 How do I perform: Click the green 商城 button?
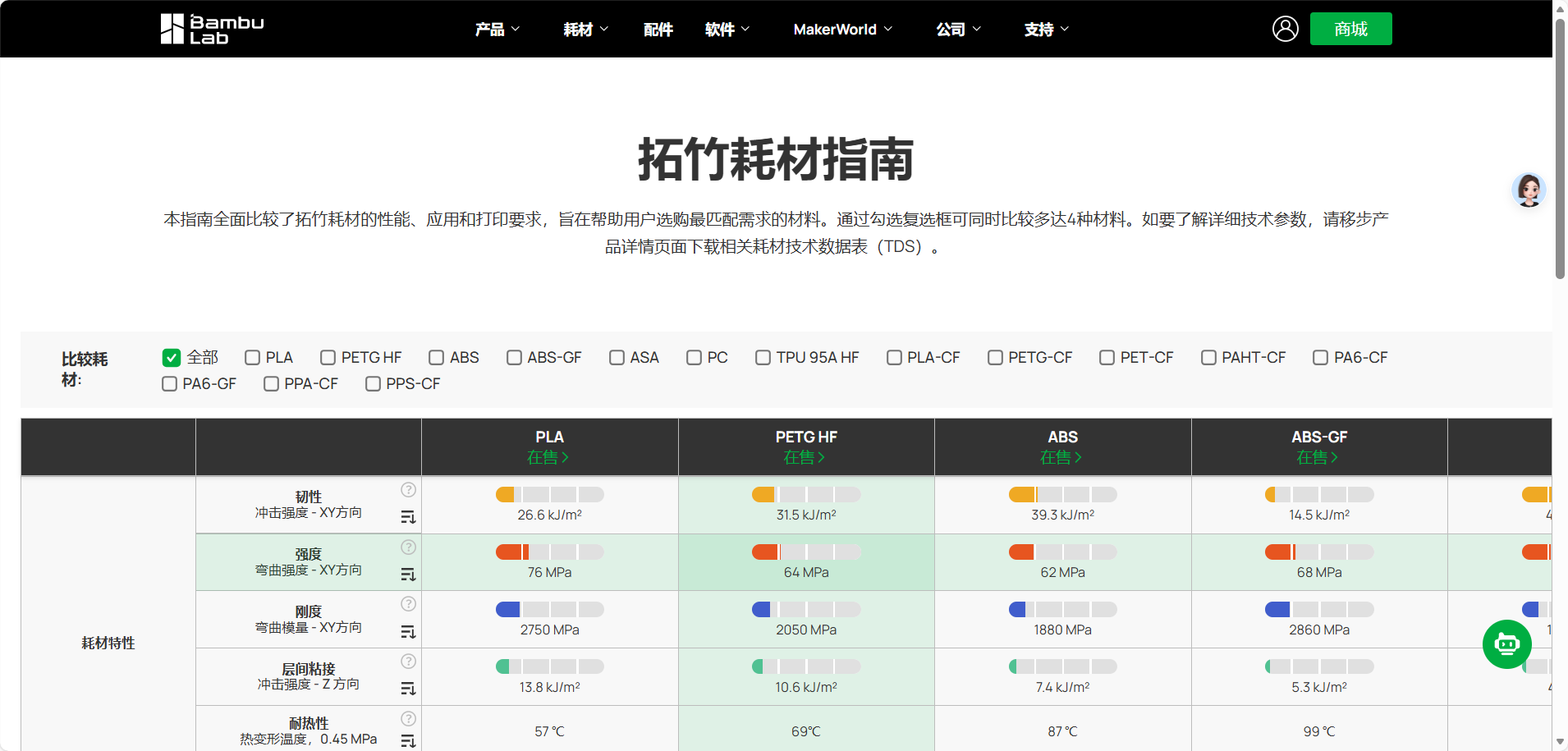1350,29
